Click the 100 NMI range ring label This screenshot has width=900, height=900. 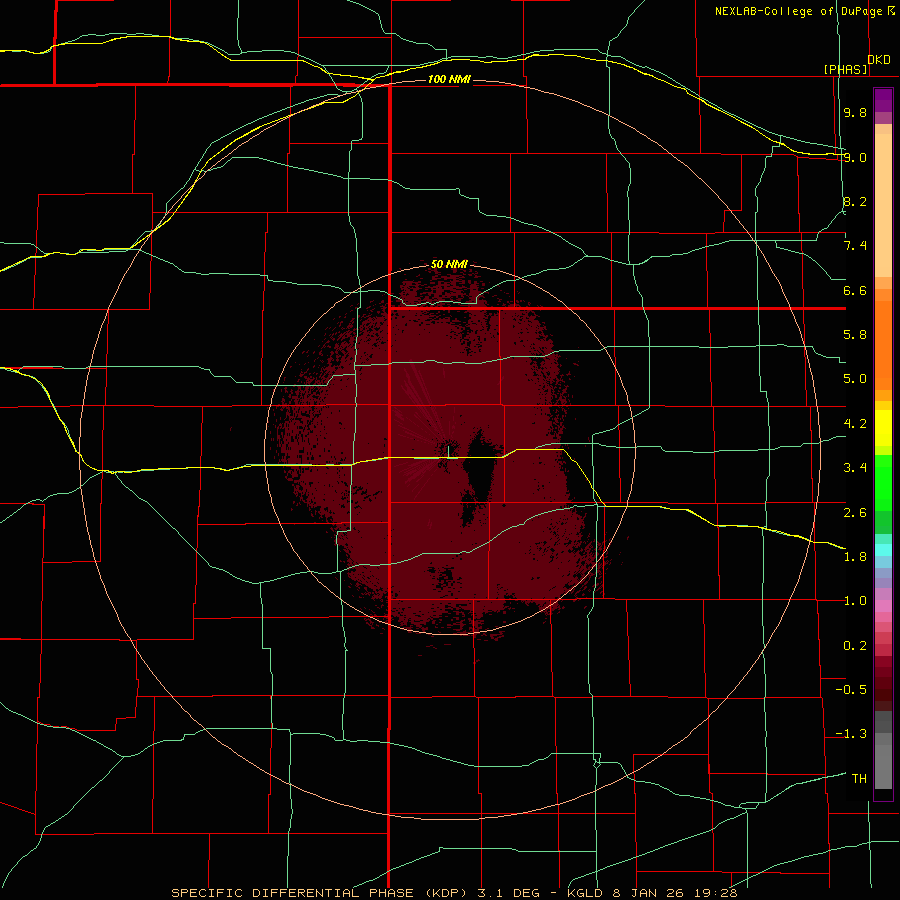449,79
